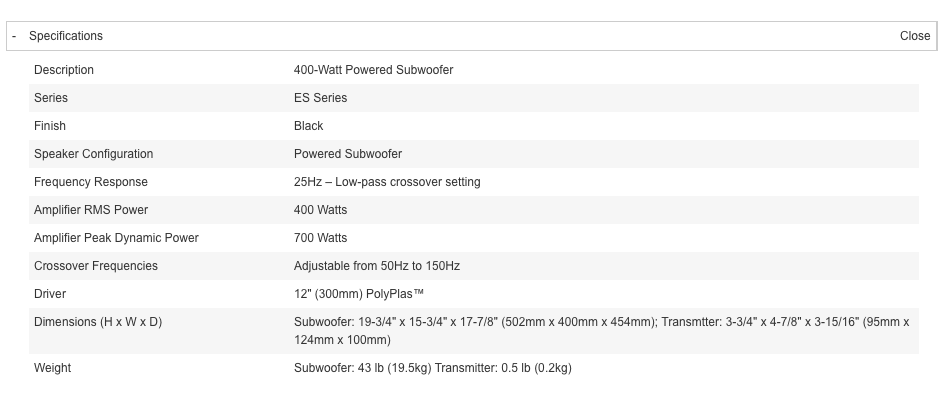Click the 25Hz Low-pass crossover value
Image resolution: width=948 pixels, height=404 pixels.
coord(387,182)
